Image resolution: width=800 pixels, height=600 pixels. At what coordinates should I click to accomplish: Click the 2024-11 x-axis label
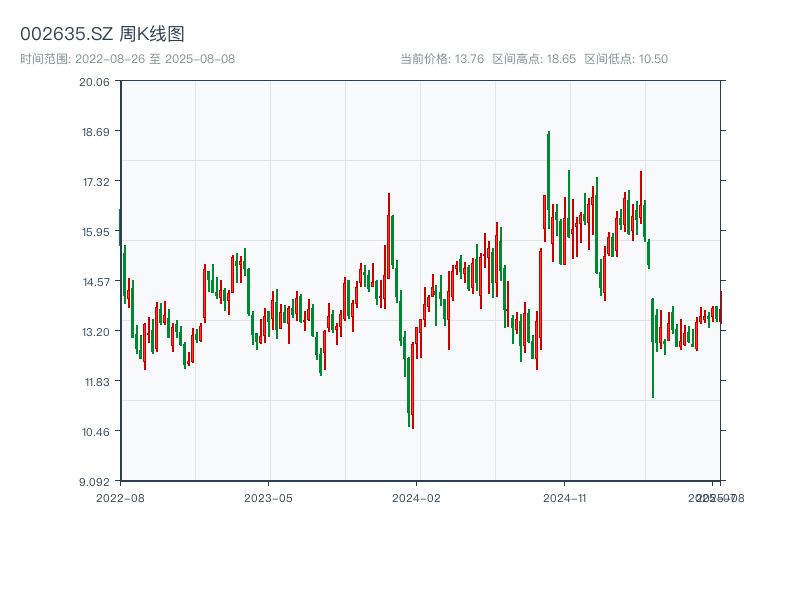point(564,498)
